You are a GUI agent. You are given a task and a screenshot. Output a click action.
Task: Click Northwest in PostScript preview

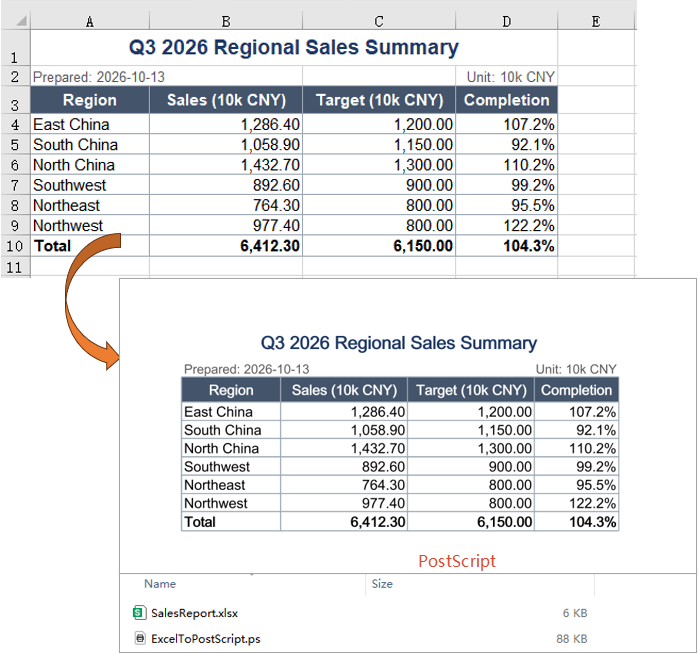point(216,503)
